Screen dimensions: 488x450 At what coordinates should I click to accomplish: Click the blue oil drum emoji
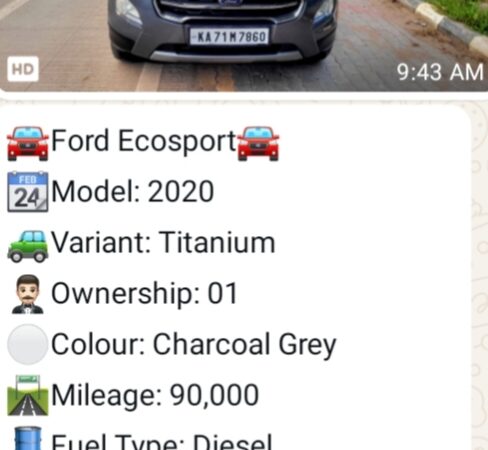click(28, 438)
